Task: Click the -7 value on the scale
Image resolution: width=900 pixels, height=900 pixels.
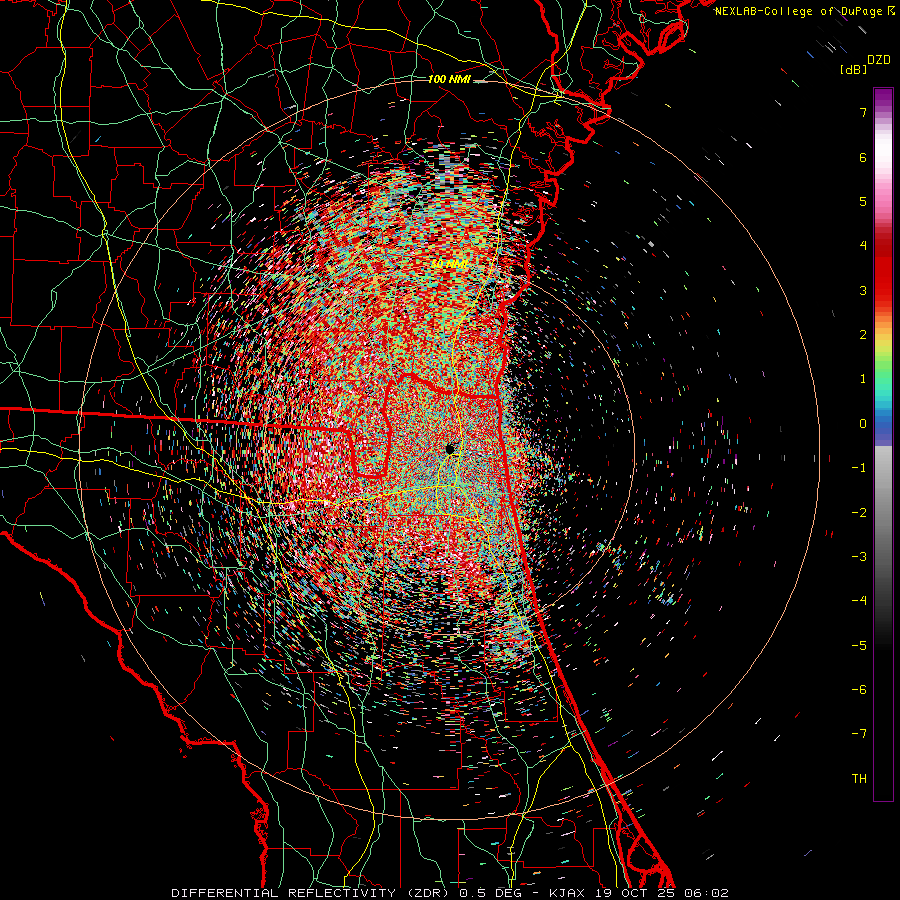Action: [x=859, y=734]
